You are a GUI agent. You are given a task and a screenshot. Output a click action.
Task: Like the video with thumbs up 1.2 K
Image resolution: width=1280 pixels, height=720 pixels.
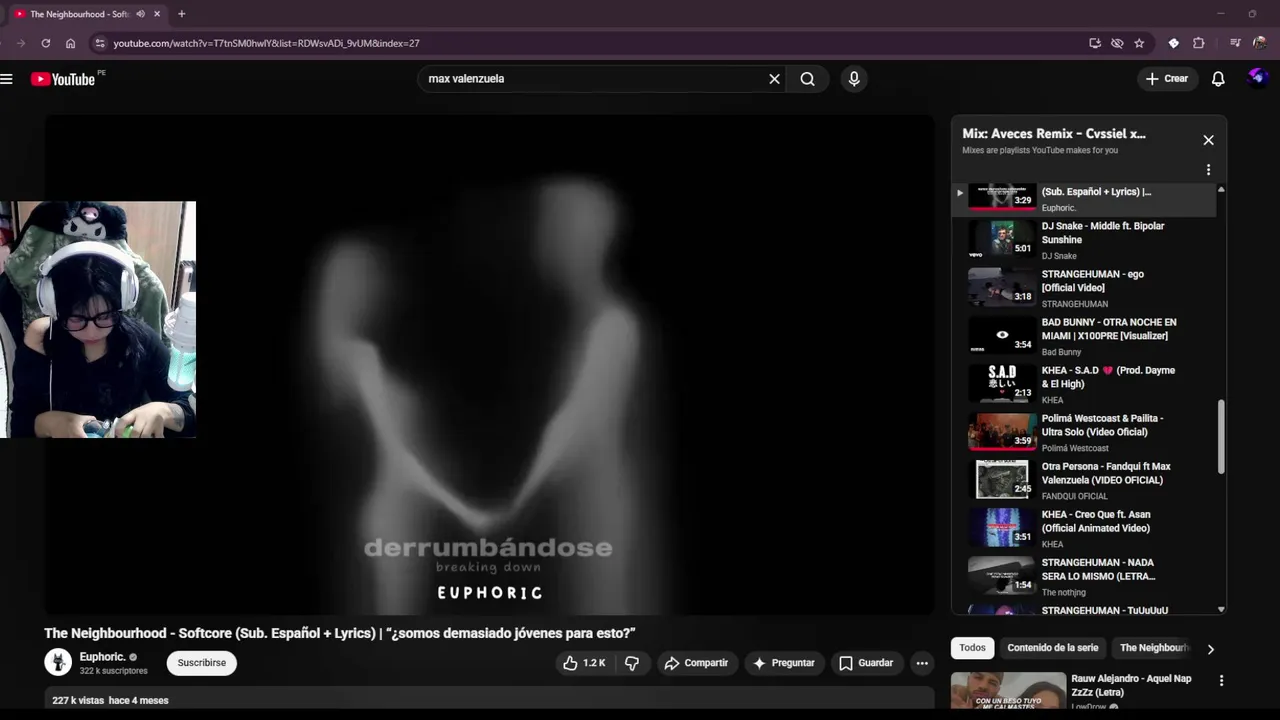pos(583,663)
